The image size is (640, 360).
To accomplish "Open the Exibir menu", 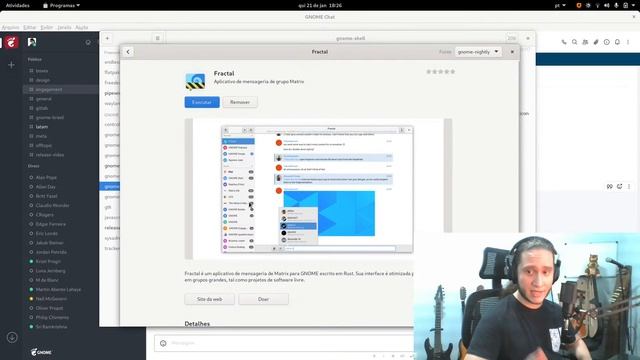I will pyautogui.click(x=47, y=27).
